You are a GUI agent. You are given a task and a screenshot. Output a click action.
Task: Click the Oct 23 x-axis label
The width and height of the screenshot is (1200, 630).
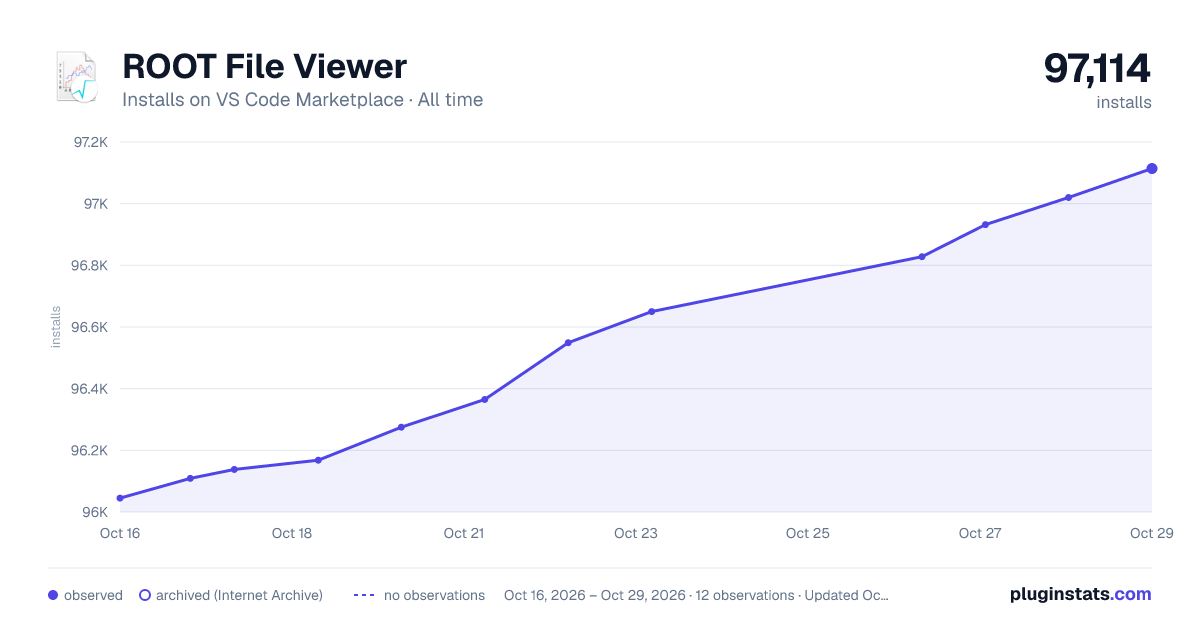pyautogui.click(x=636, y=533)
